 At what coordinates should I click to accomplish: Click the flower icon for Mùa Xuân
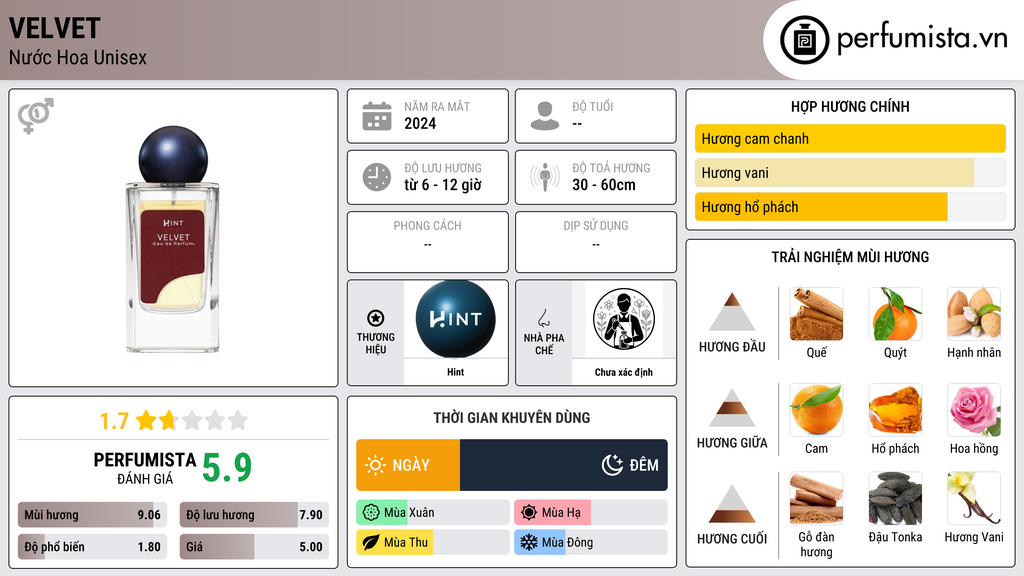[371, 513]
